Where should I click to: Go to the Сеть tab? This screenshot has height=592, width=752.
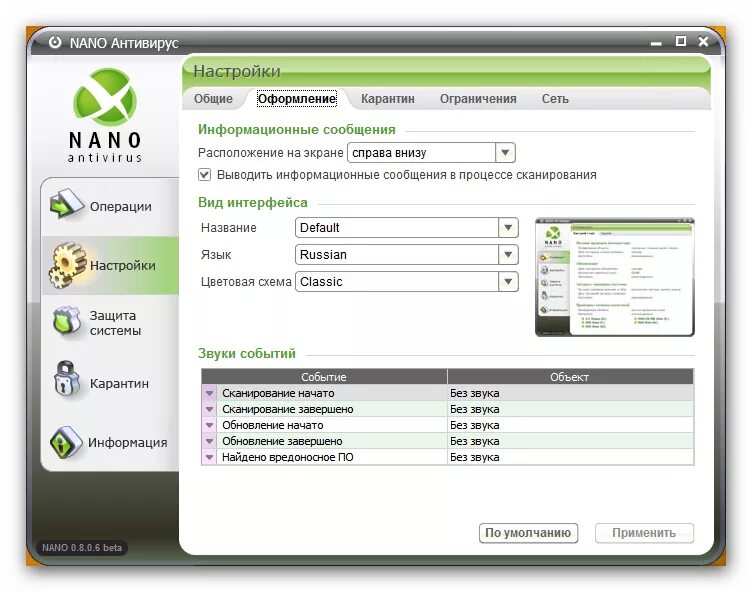(x=555, y=99)
